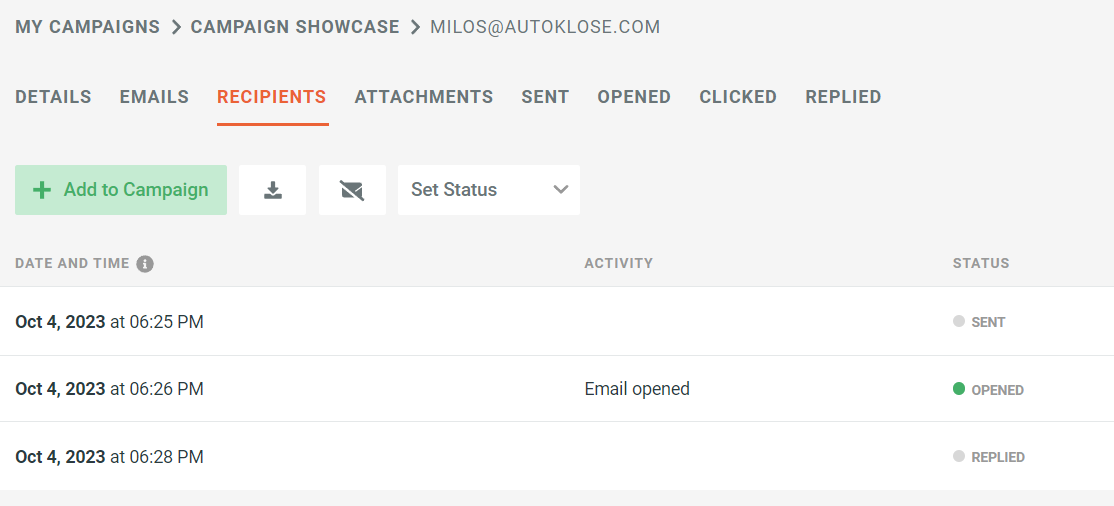Click the unsubscribe crossed-envelope icon
The image size is (1114, 506).
(x=352, y=190)
